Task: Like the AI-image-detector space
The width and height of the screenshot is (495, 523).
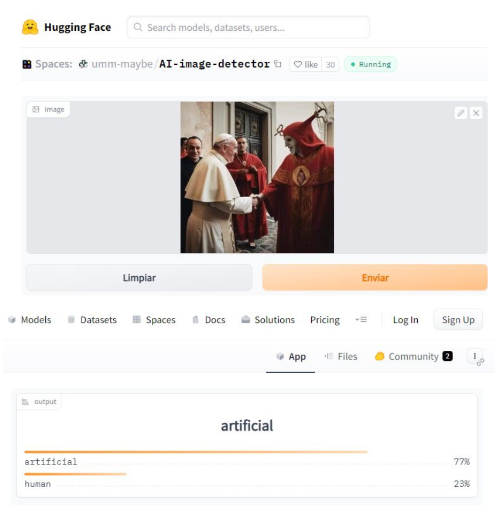Action: (x=306, y=64)
